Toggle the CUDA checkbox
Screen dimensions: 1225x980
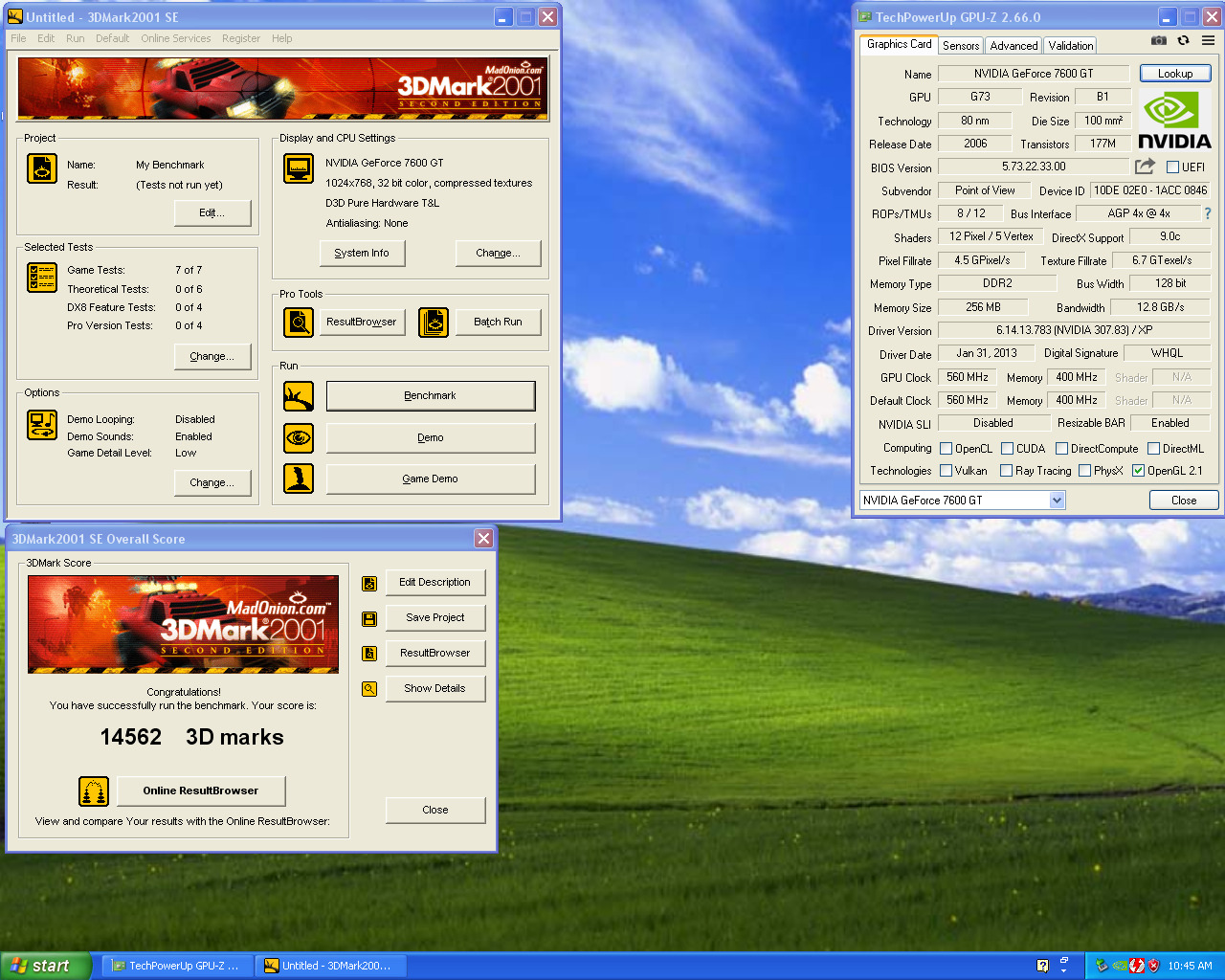(x=1007, y=449)
